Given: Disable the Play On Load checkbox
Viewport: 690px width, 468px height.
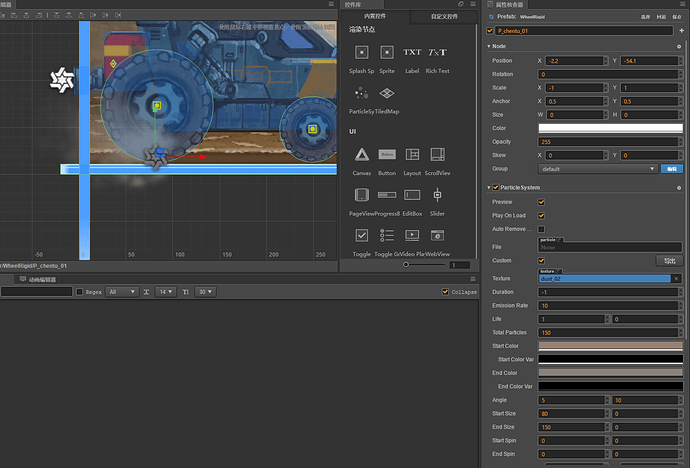Looking at the screenshot, I should 542,215.
